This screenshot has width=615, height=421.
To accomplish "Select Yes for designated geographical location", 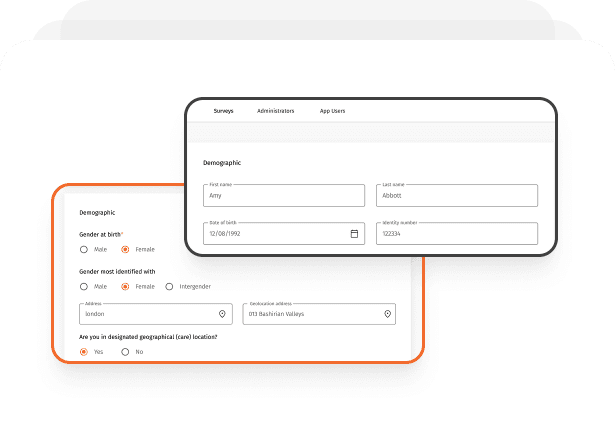I will [x=84, y=352].
